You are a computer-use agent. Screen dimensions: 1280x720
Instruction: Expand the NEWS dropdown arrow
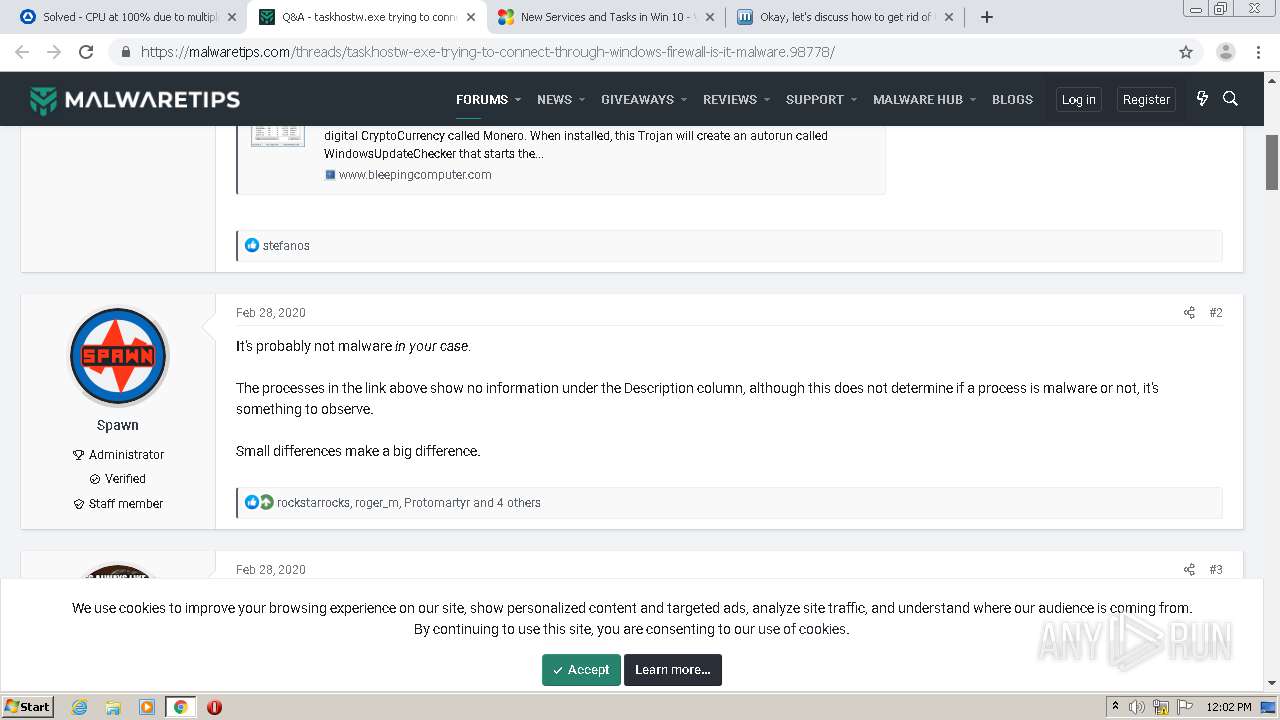(x=582, y=100)
